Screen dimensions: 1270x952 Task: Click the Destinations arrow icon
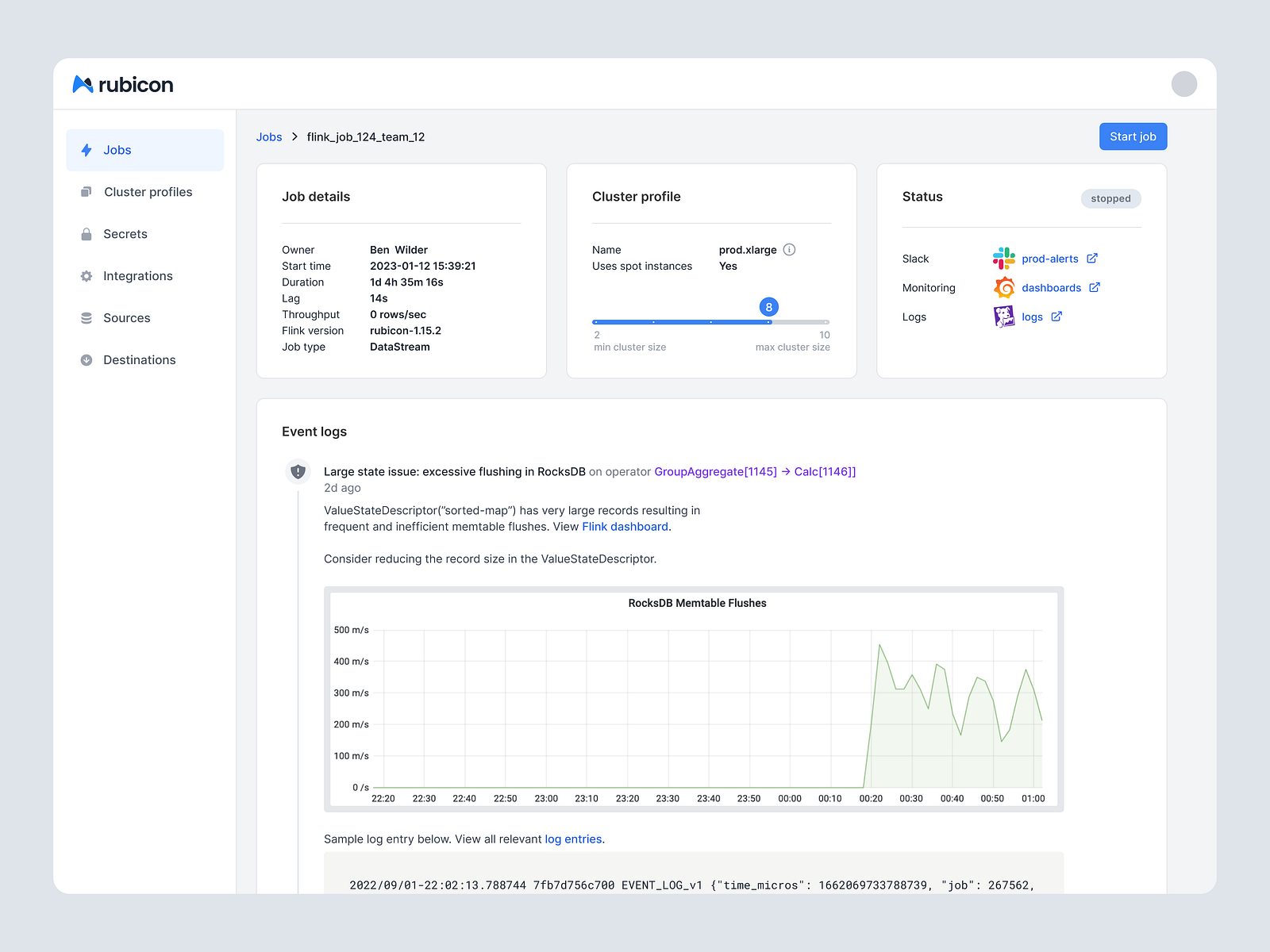(x=87, y=359)
